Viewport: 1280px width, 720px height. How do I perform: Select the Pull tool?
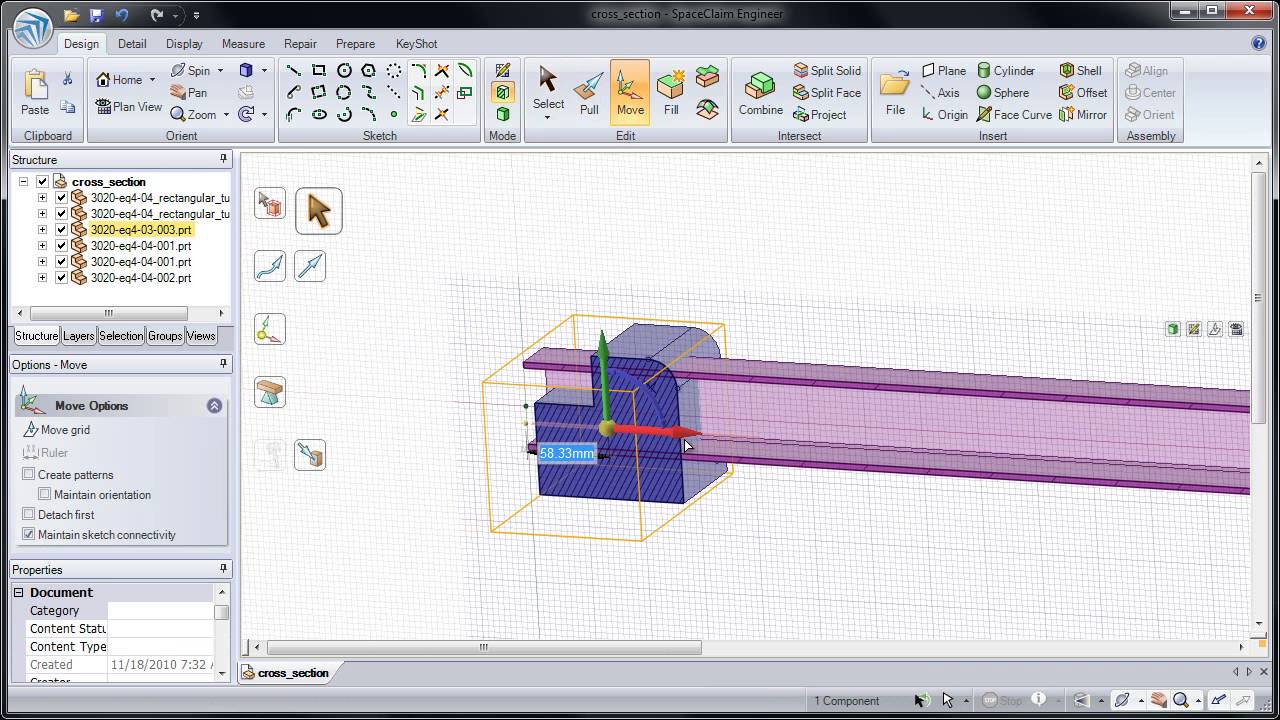tap(589, 92)
